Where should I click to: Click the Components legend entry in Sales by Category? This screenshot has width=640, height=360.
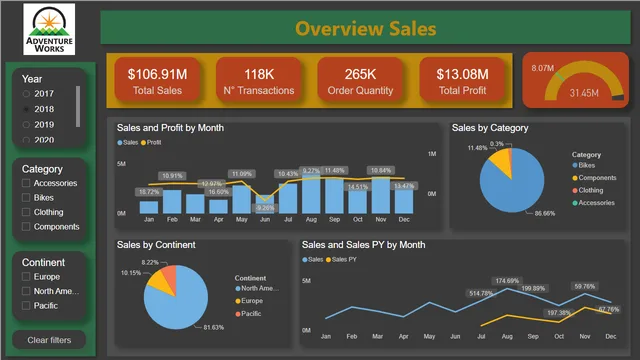pyautogui.click(x=594, y=178)
